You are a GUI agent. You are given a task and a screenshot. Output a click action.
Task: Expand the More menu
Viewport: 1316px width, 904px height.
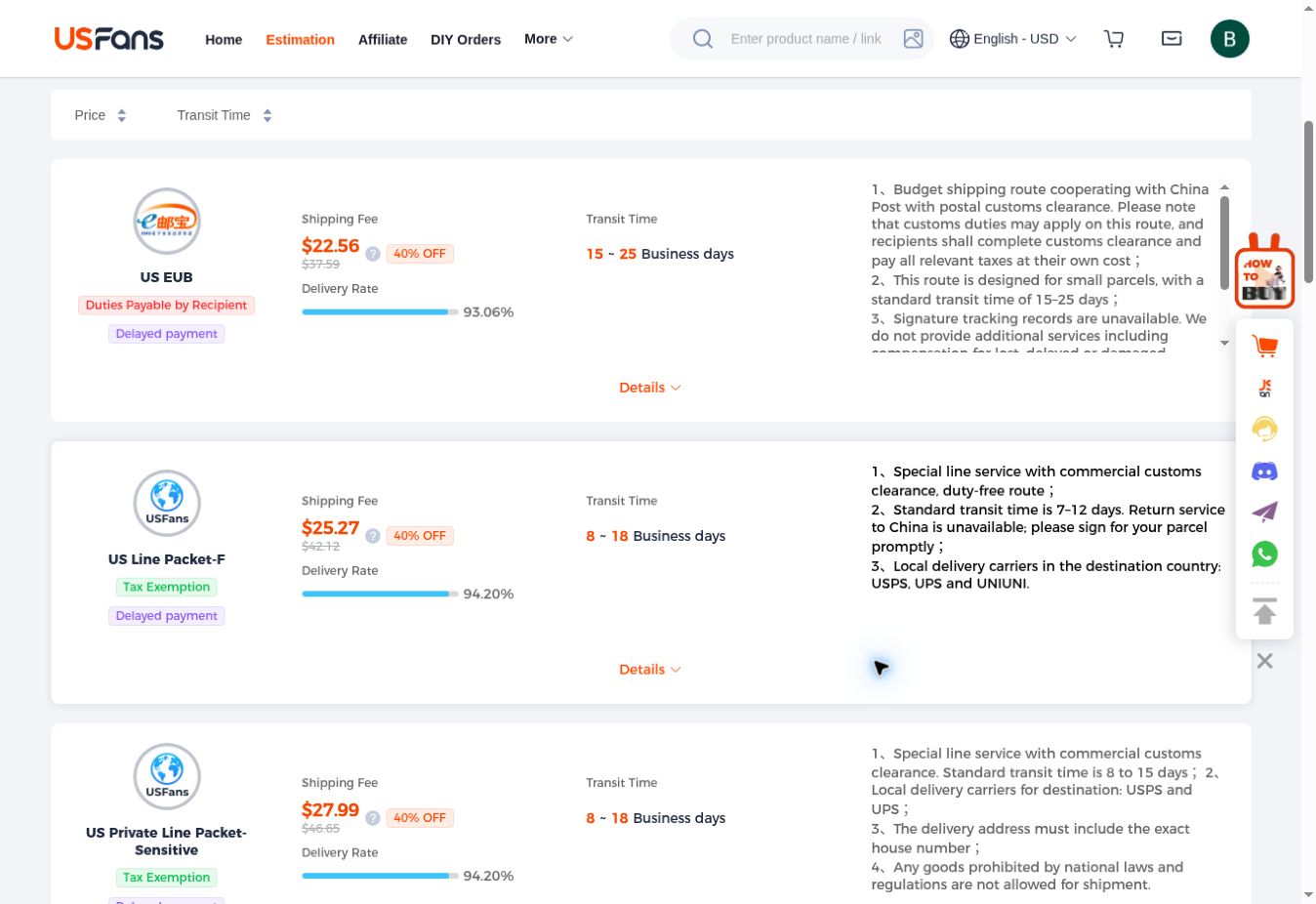(549, 39)
